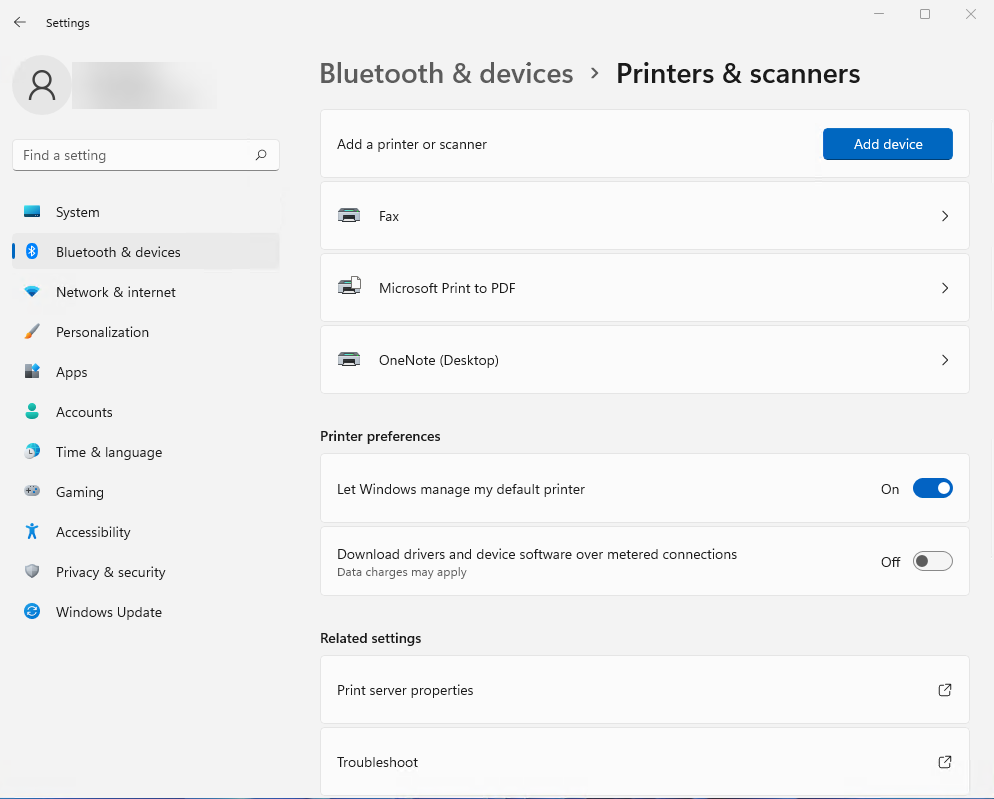Click the OneNote (Desktop) printer icon
The height and width of the screenshot is (799, 994).
(x=349, y=360)
